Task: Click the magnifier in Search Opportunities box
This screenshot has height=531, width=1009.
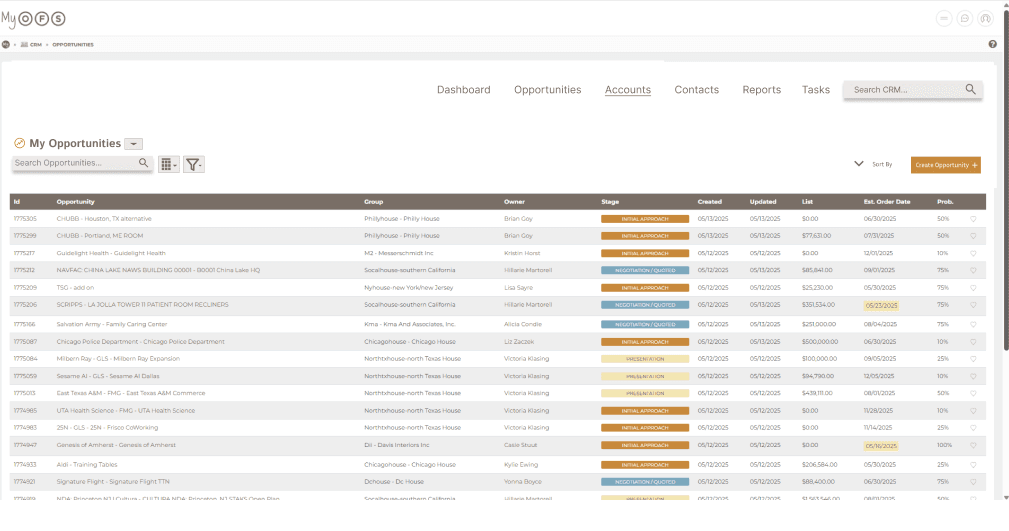Action: point(143,163)
